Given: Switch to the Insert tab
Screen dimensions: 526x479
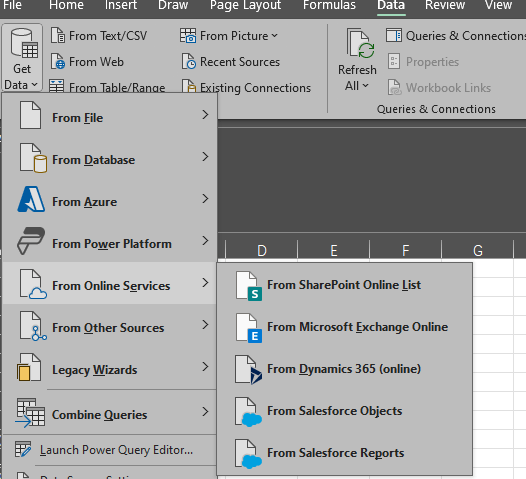Looking at the screenshot, I should click(x=121, y=5).
